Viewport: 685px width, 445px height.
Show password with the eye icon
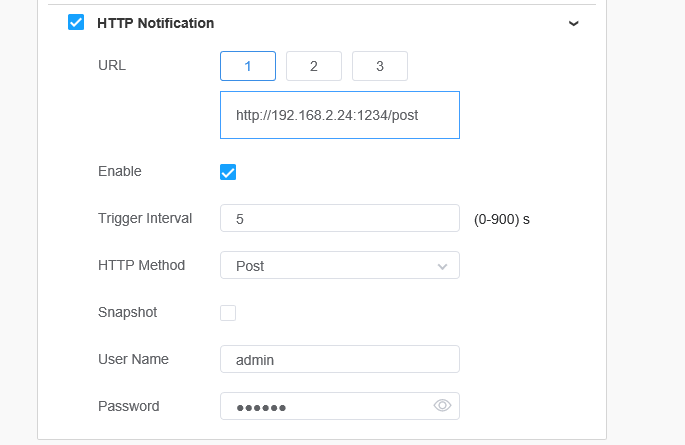point(442,406)
